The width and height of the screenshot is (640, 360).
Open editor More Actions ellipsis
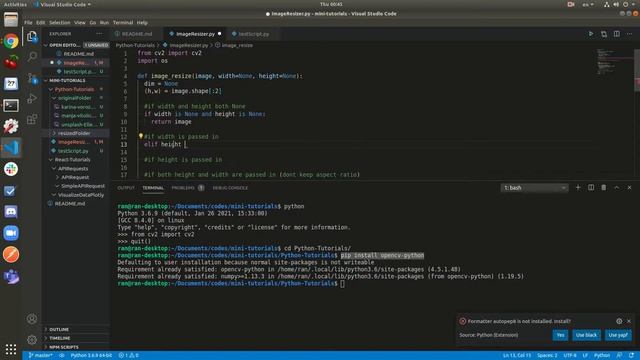point(629,34)
